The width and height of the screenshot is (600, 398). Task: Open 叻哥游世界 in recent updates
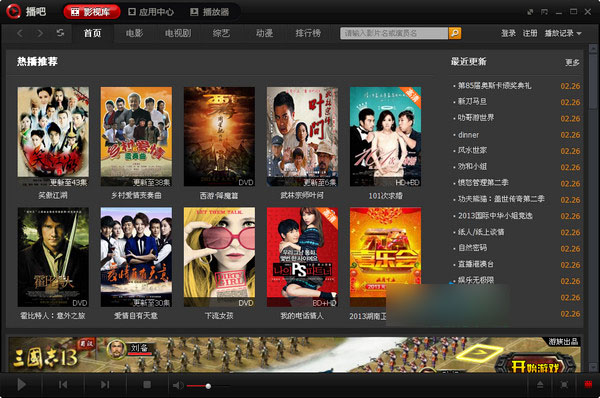(x=476, y=118)
